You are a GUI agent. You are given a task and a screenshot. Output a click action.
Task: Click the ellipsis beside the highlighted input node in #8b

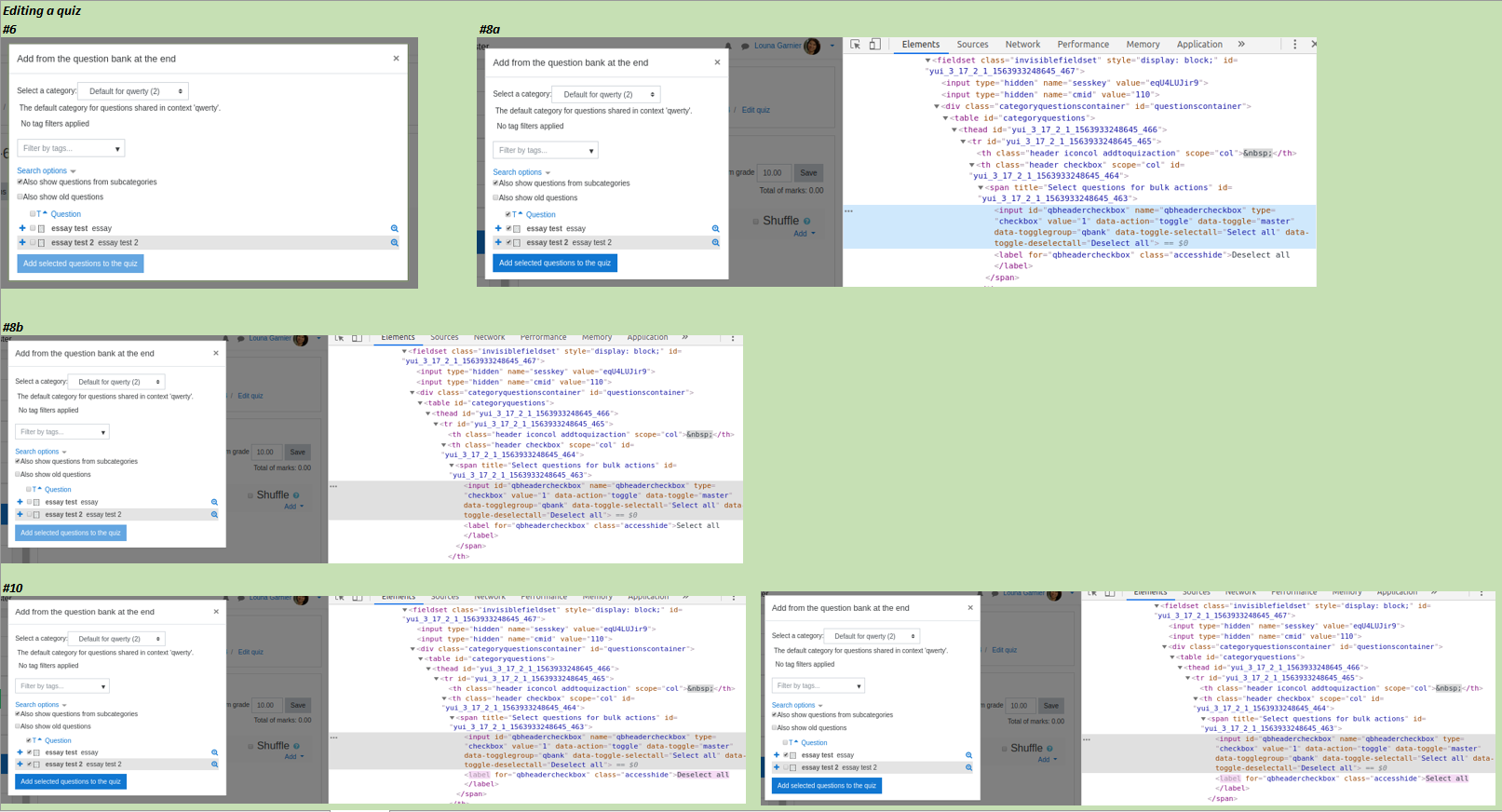pyautogui.click(x=333, y=486)
